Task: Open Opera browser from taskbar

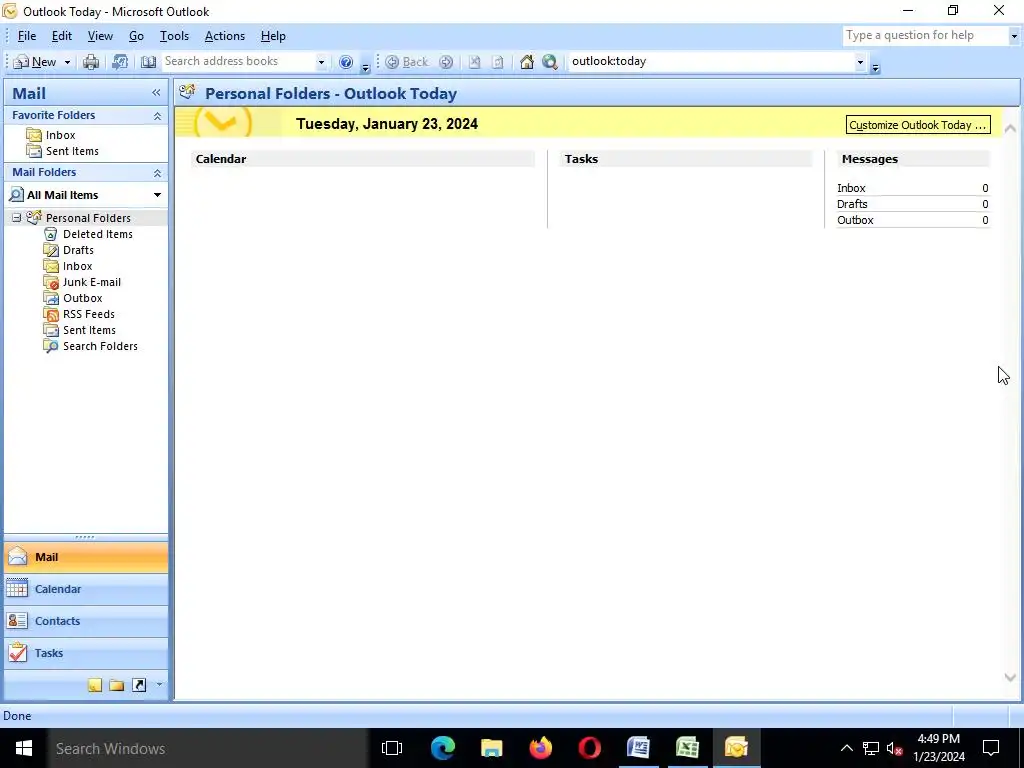Action: pos(589,748)
